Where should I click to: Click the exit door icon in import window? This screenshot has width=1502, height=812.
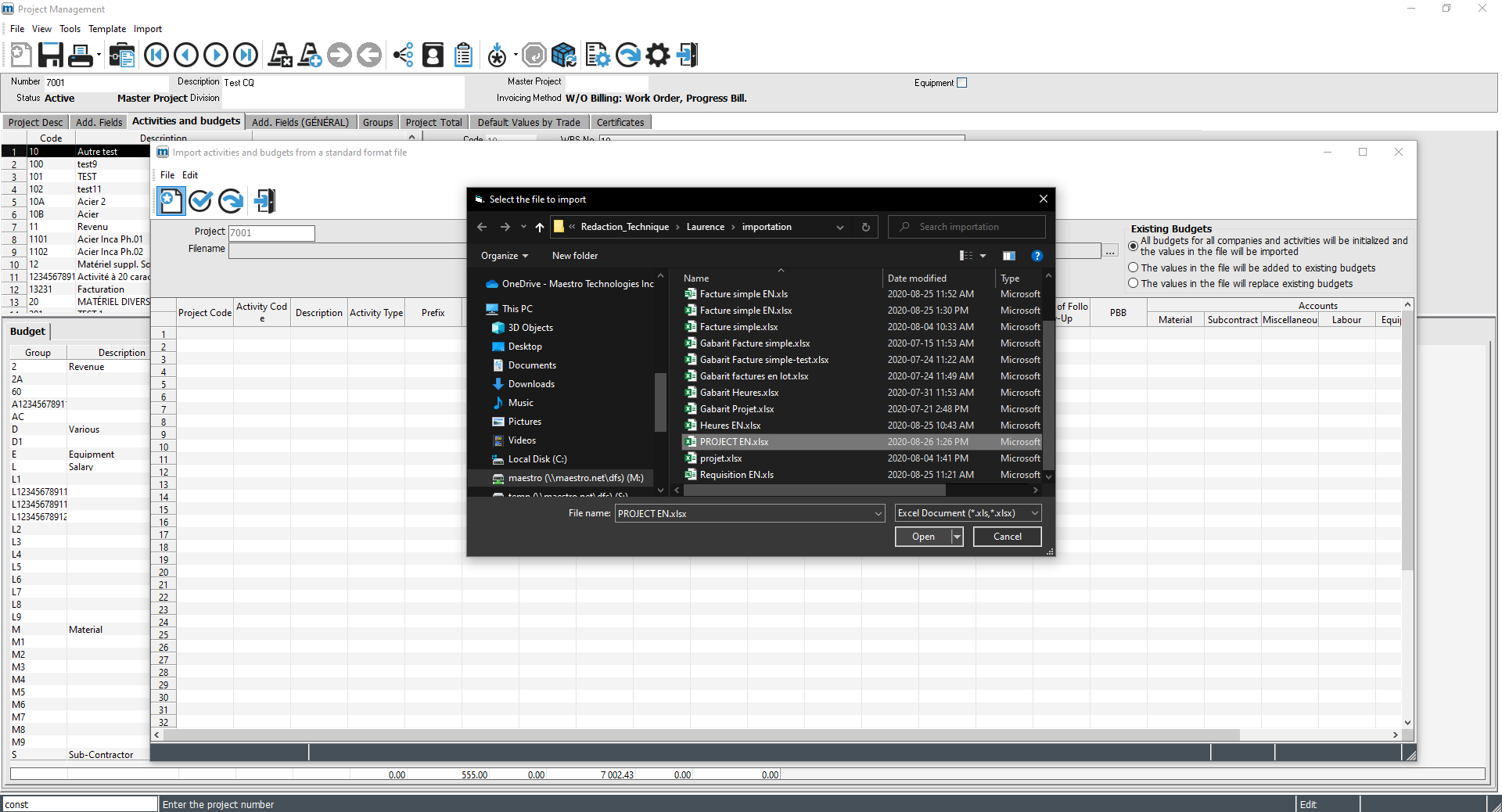point(265,201)
